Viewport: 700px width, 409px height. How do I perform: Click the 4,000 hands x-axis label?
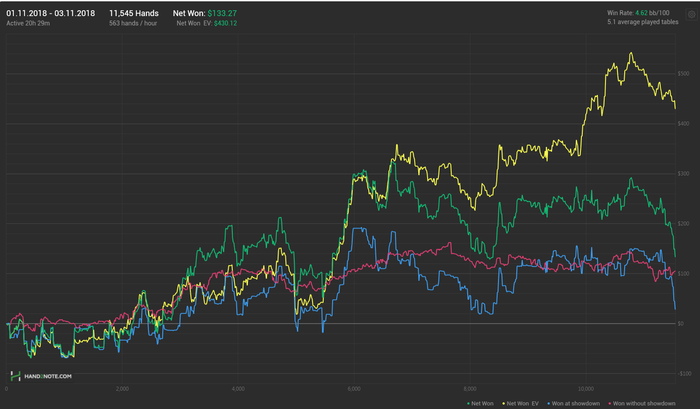pyautogui.click(x=238, y=389)
